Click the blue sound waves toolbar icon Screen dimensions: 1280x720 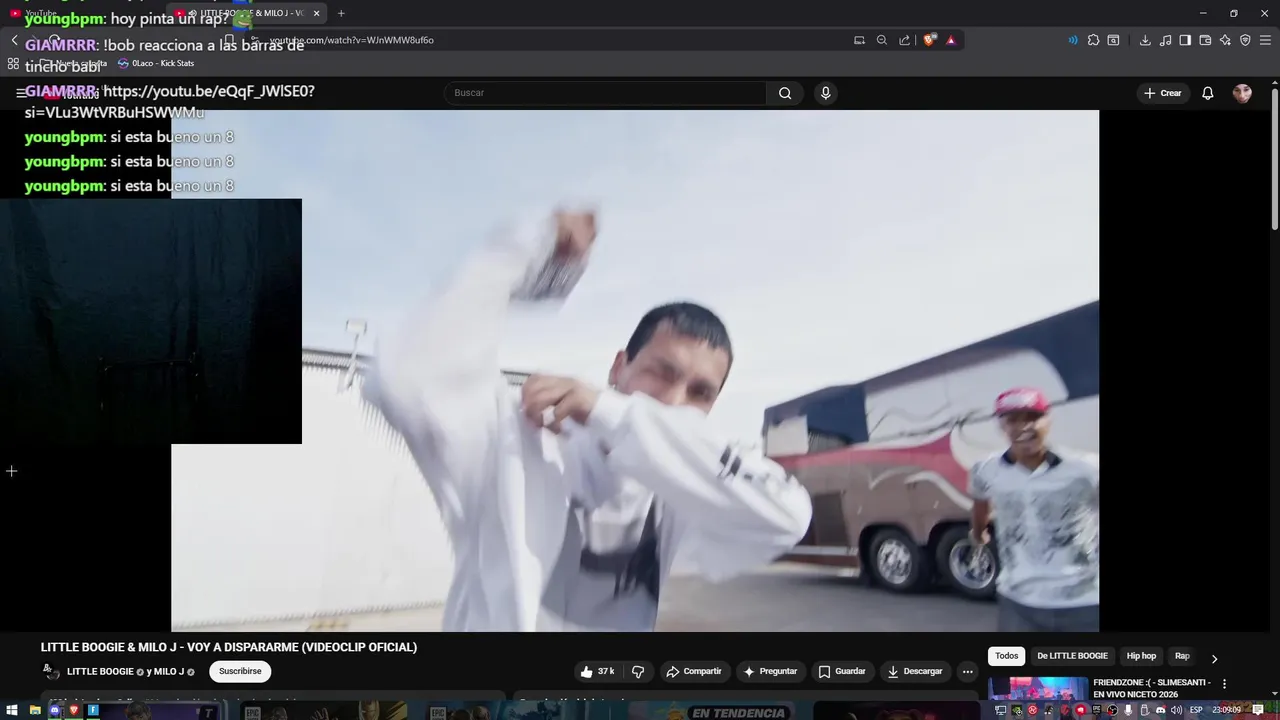1073,40
